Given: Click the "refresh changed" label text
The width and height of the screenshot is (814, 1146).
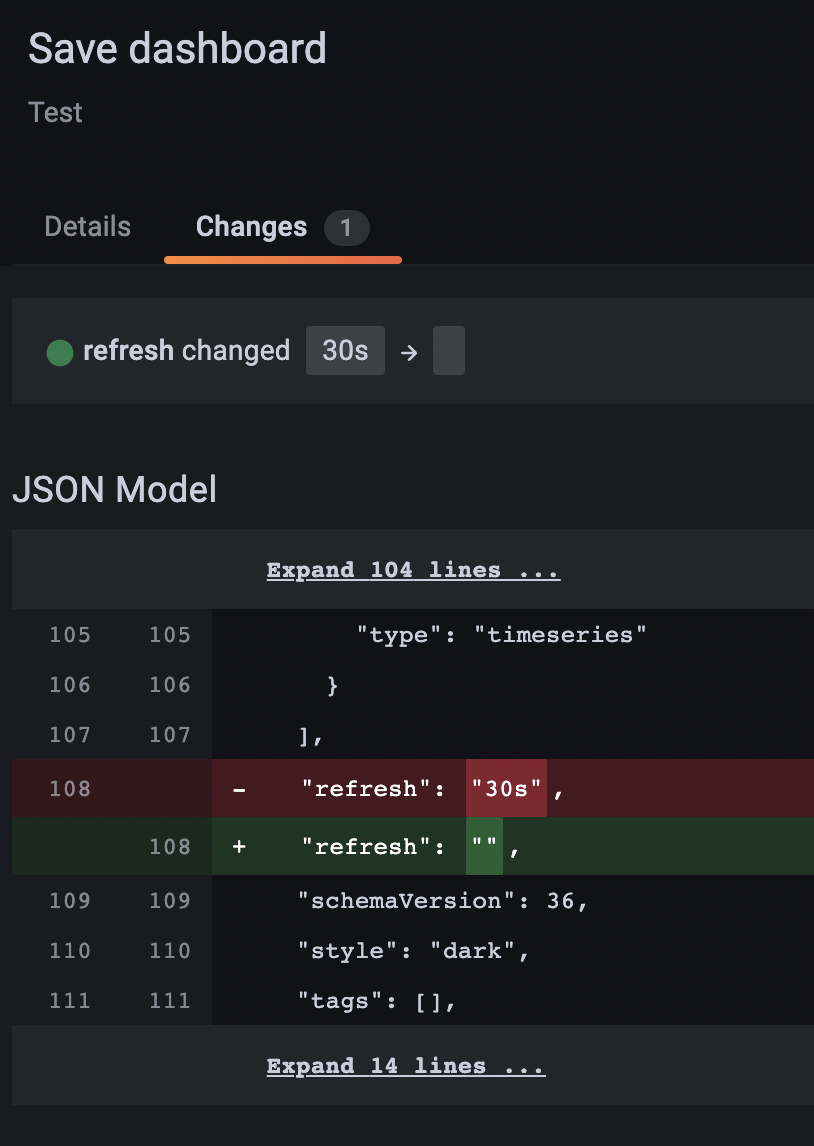Looking at the screenshot, I should (x=185, y=351).
